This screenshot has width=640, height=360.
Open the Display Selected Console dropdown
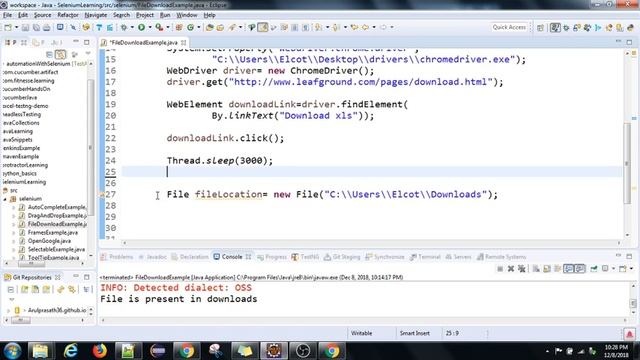pyautogui.click(x=613, y=269)
